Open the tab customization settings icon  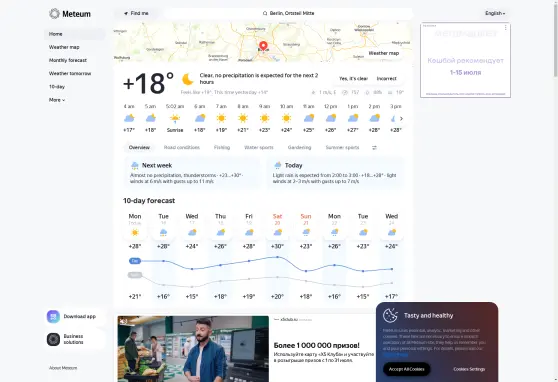[x=374, y=147]
